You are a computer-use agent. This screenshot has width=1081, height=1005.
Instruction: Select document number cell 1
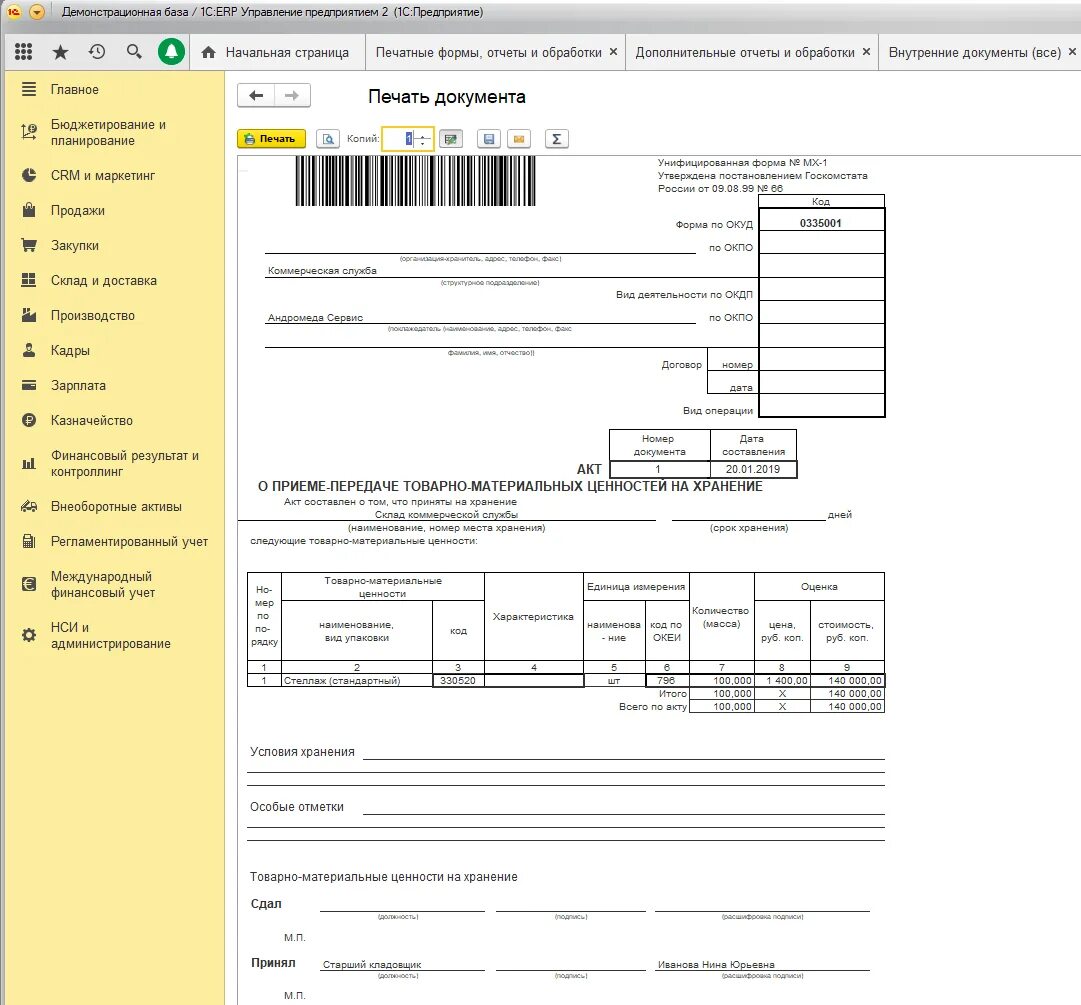660,469
